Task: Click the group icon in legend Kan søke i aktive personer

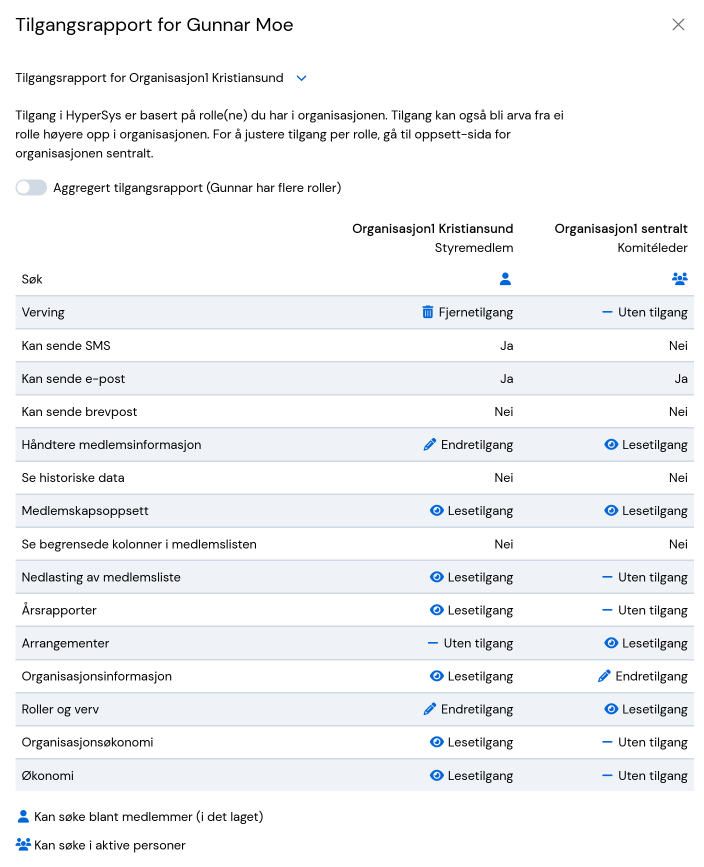Action: 23,845
